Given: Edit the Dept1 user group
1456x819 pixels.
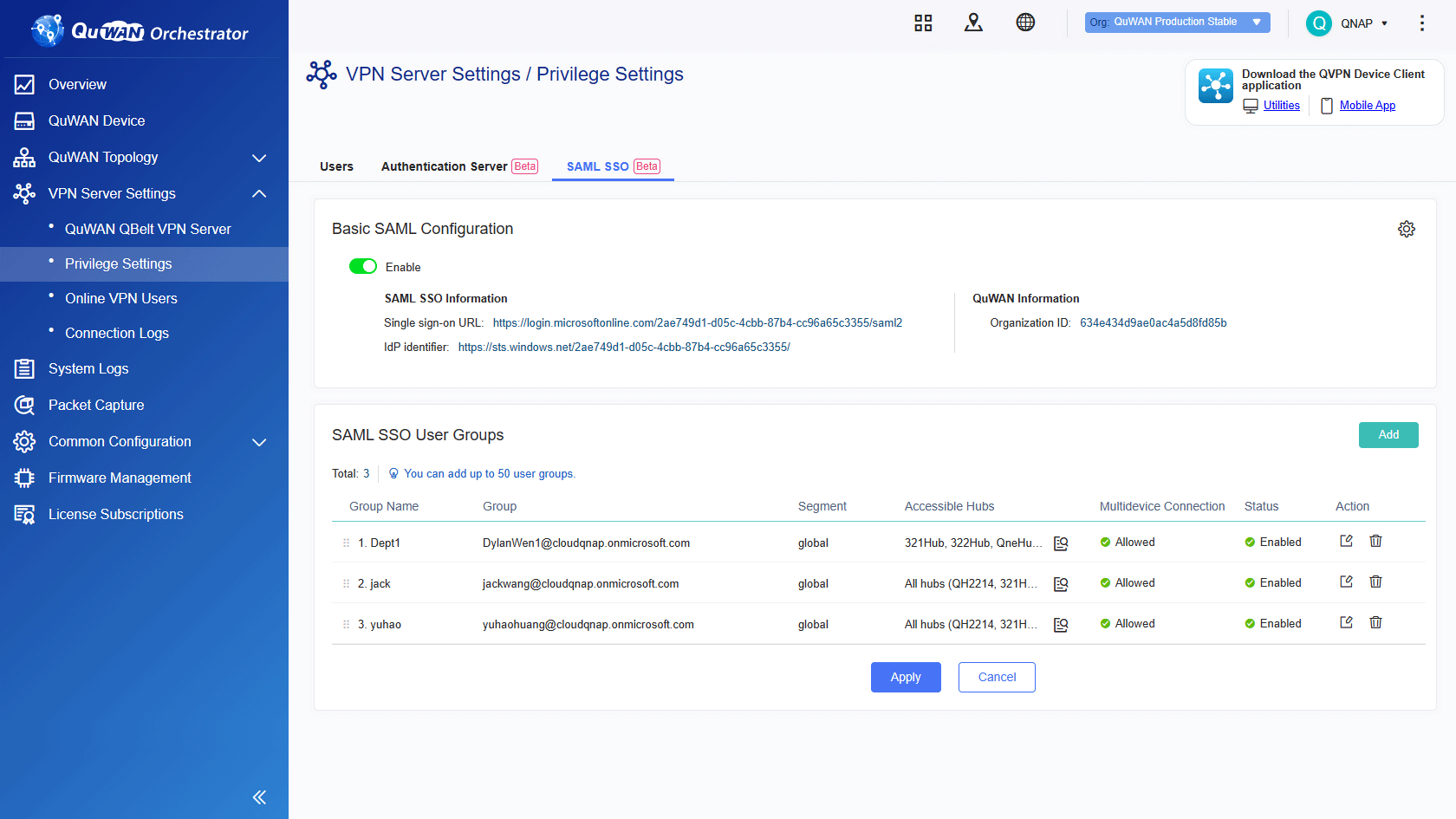Looking at the screenshot, I should tap(1346, 541).
